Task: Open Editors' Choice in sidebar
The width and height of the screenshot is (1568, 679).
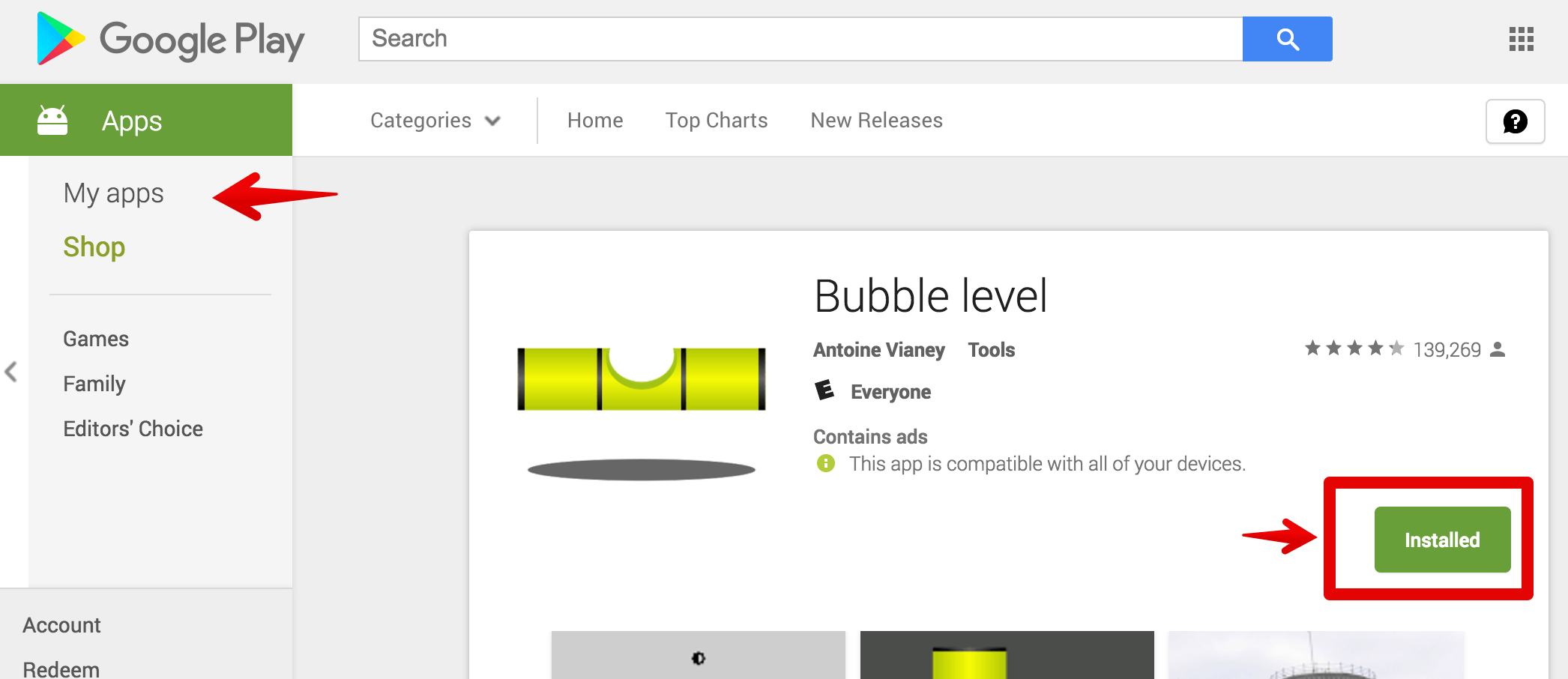Action: click(133, 429)
